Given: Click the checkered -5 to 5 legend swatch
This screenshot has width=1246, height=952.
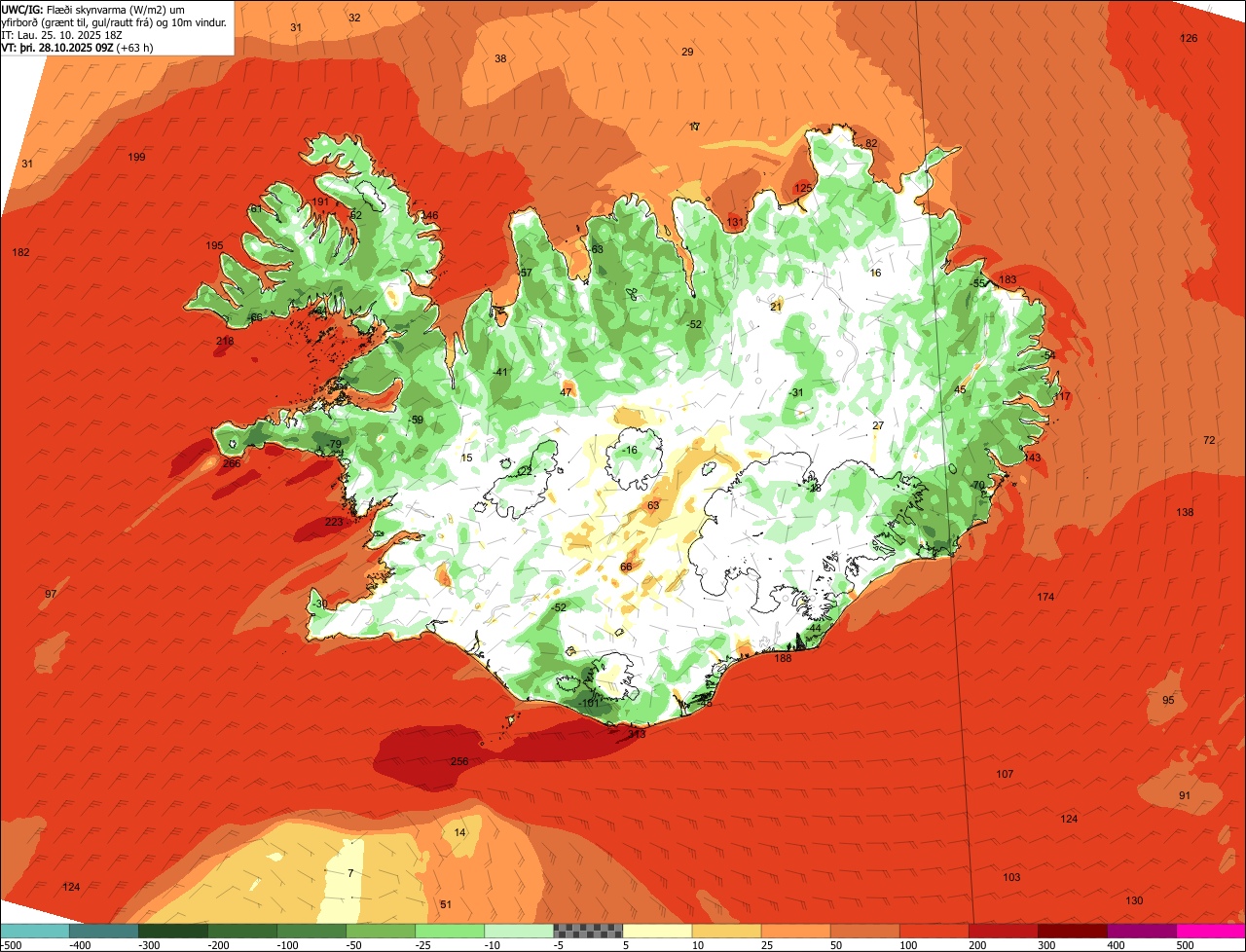Looking at the screenshot, I should (x=588, y=932).
